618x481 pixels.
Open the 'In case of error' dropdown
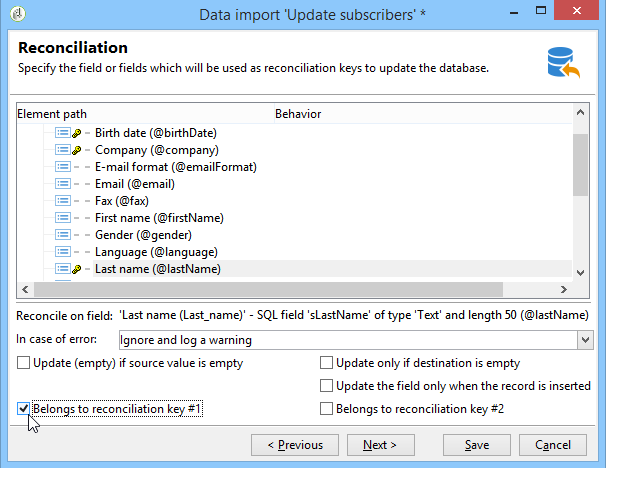click(x=585, y=340)
